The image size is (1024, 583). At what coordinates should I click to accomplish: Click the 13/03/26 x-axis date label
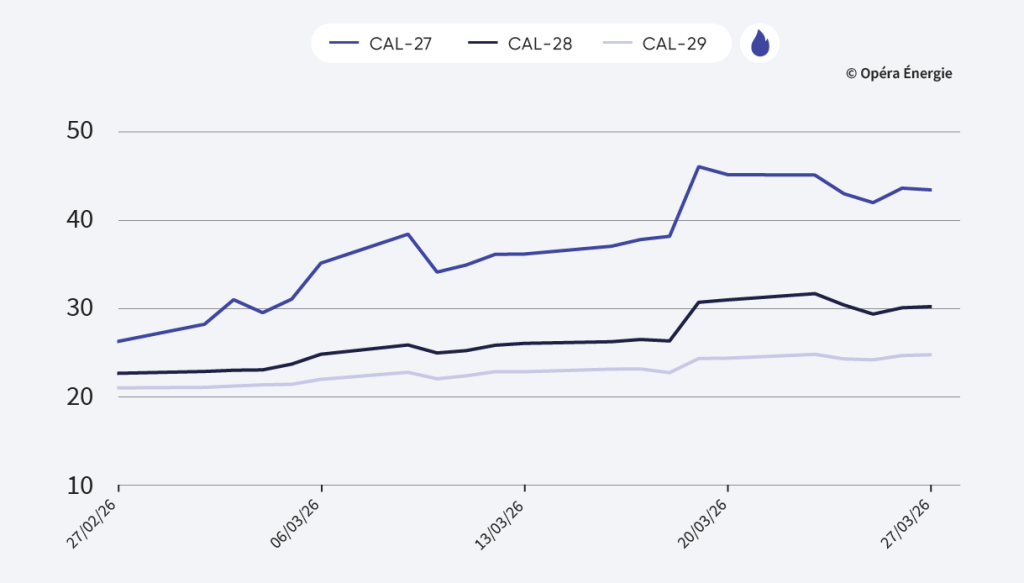[x=500, y=522]
